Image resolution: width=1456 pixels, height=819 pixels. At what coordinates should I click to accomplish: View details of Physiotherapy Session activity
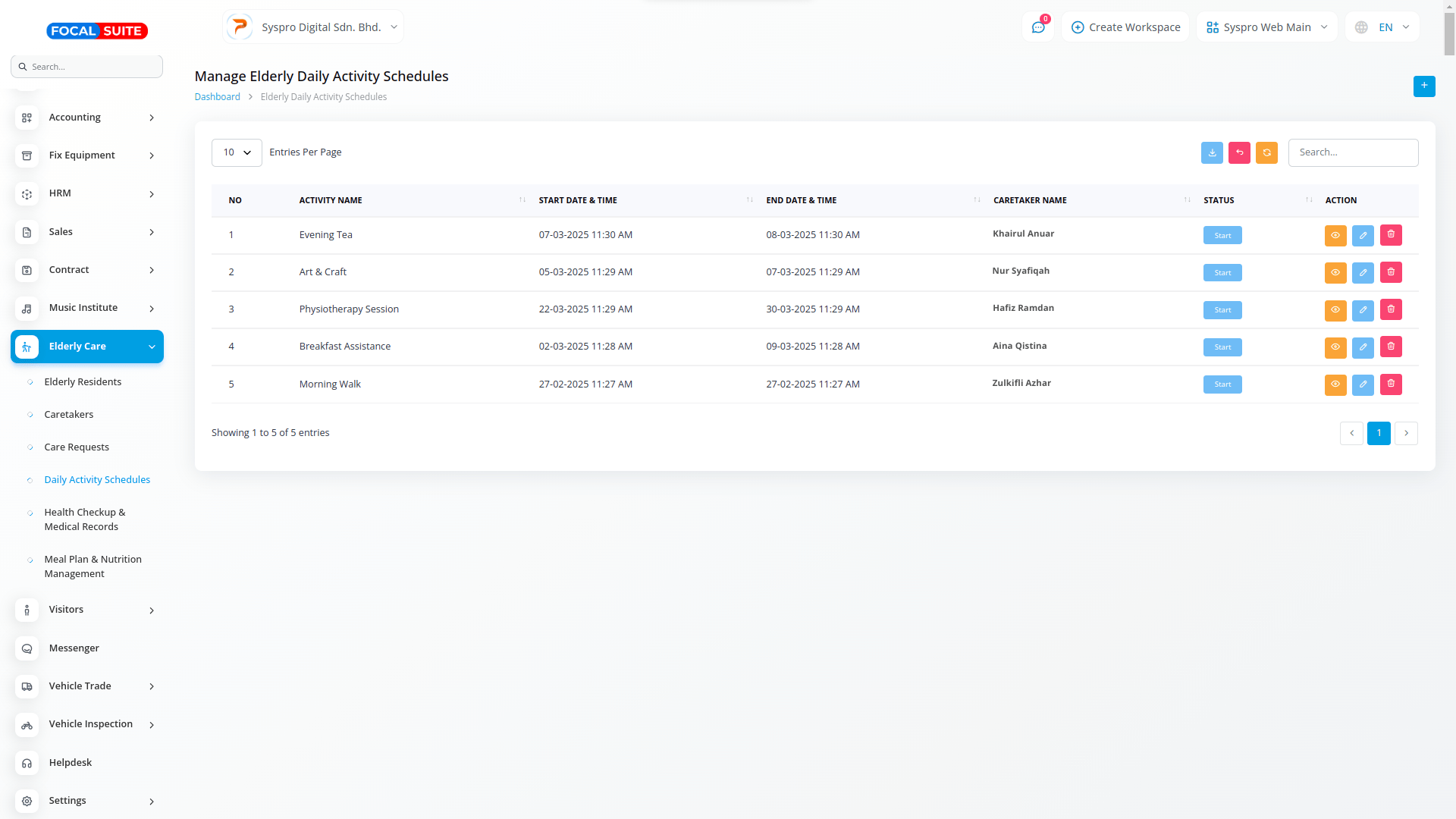[1335, 309]
